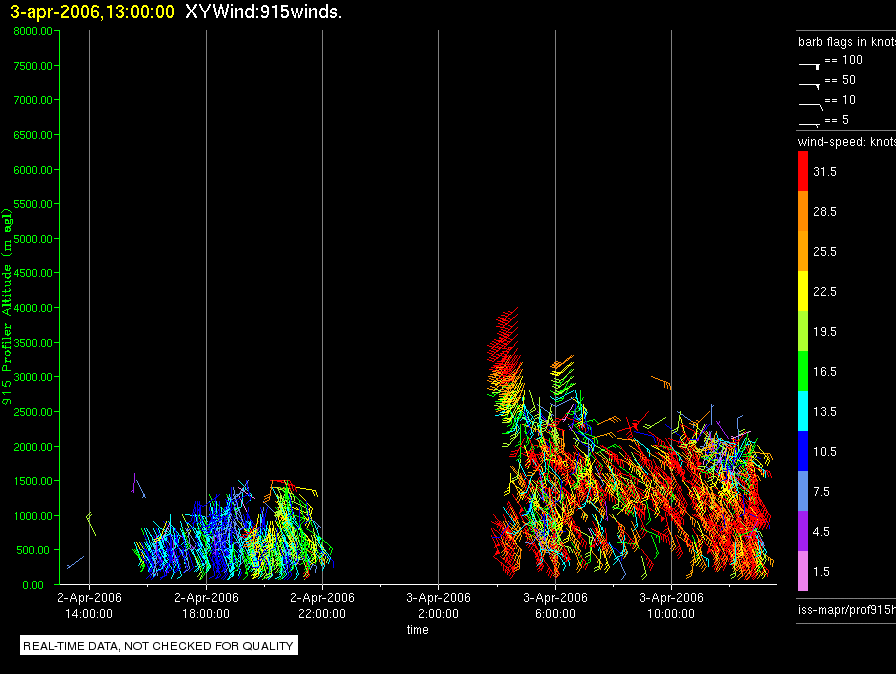
Task: Click the pink 1.5 knots swatch
Action: [803, 571]
